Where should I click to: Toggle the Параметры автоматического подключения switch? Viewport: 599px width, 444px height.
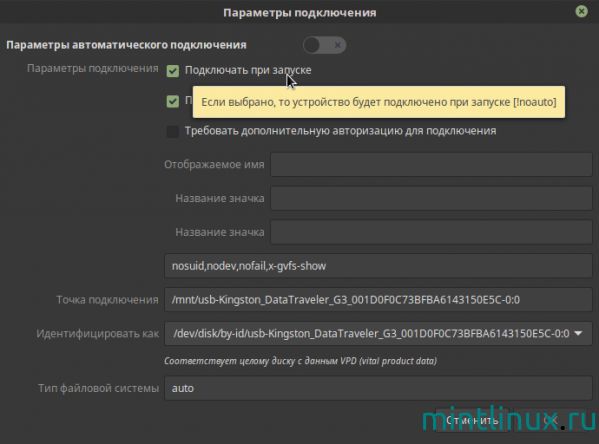(x=324, y=45)
